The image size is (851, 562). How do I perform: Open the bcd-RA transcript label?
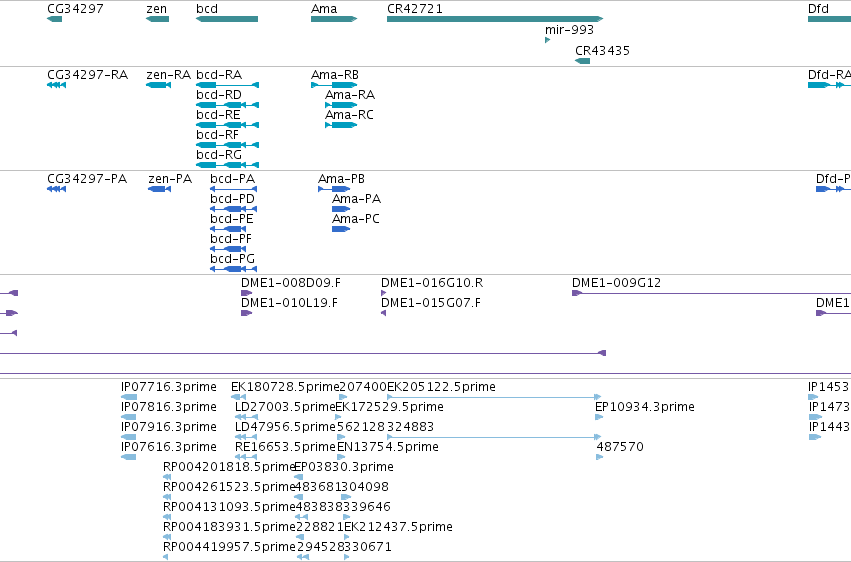[219, 75]
